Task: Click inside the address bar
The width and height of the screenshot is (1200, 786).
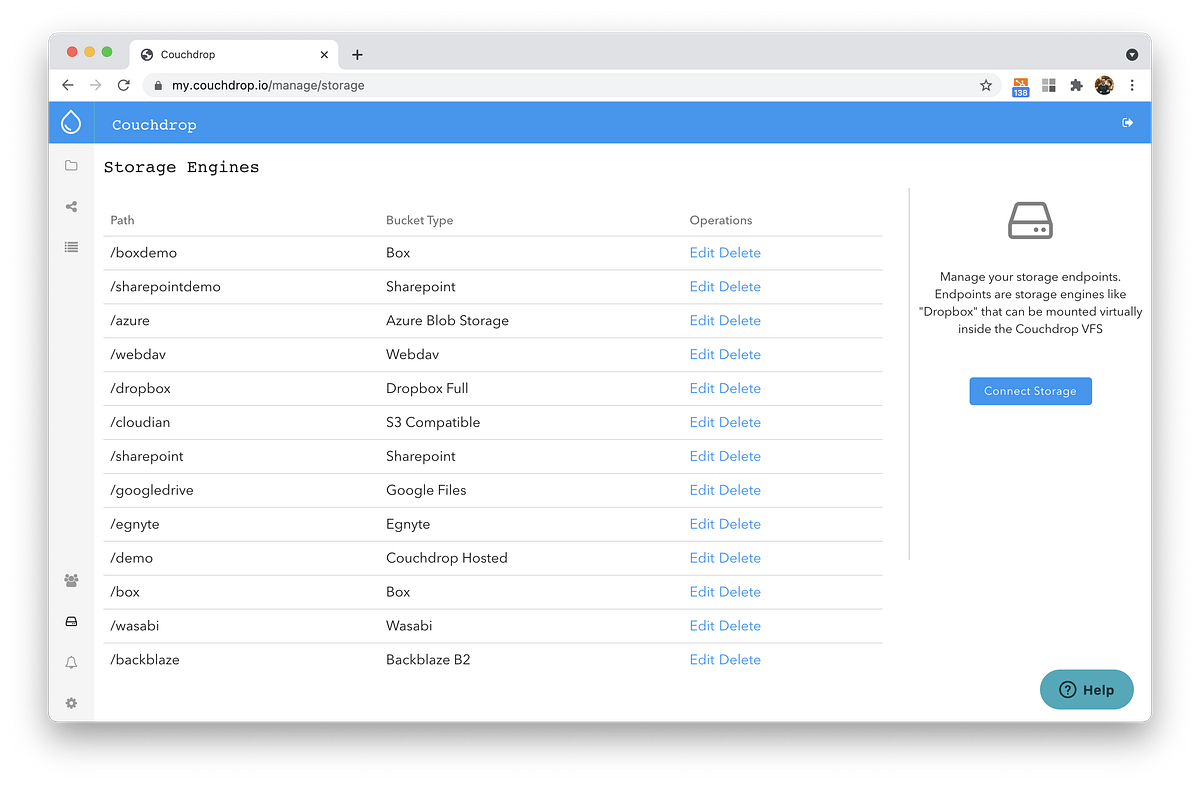Action: pos(400,85)
